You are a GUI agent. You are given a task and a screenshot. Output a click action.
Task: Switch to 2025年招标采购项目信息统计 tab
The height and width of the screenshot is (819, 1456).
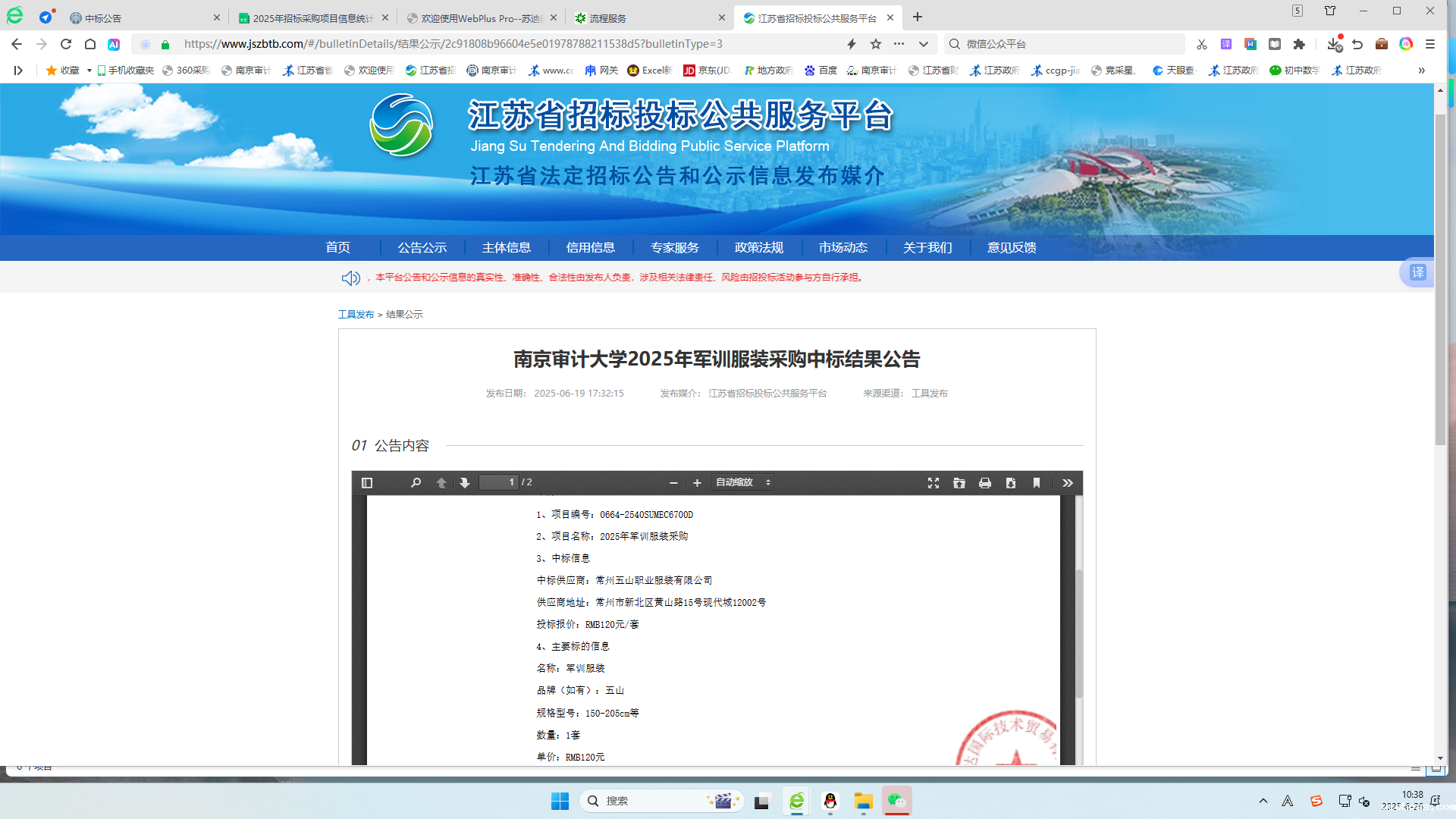click(x=312, y=17)
